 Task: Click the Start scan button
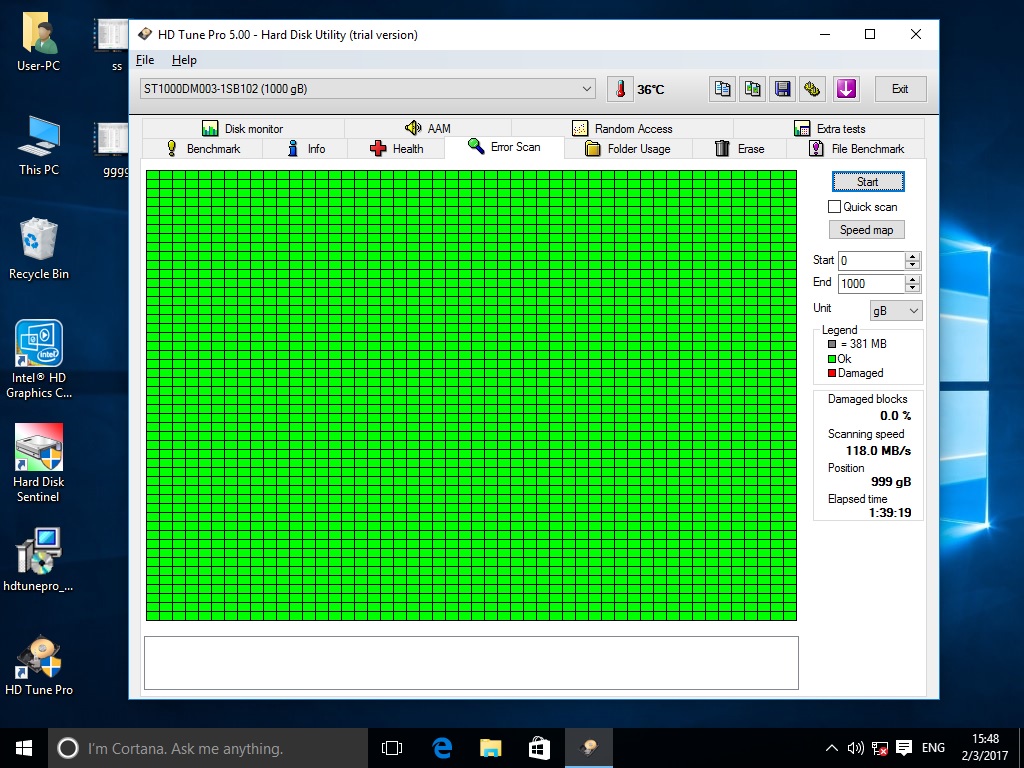click(868, 182)
